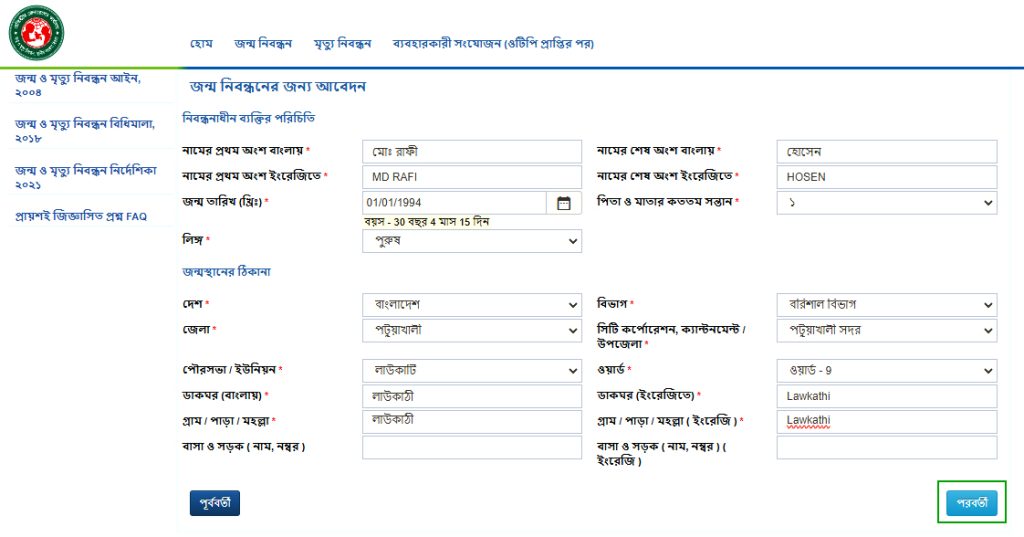Click the government logo at top left
This screenshot has width=1024, height=537.
pyautogui.click(x=37, y=33)
